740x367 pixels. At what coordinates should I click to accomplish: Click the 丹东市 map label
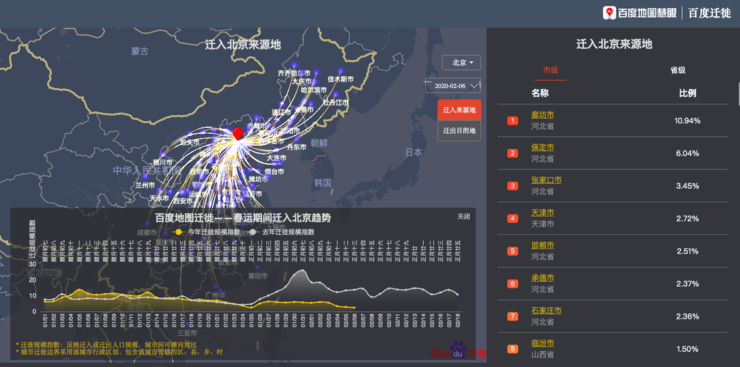point(296,147)
